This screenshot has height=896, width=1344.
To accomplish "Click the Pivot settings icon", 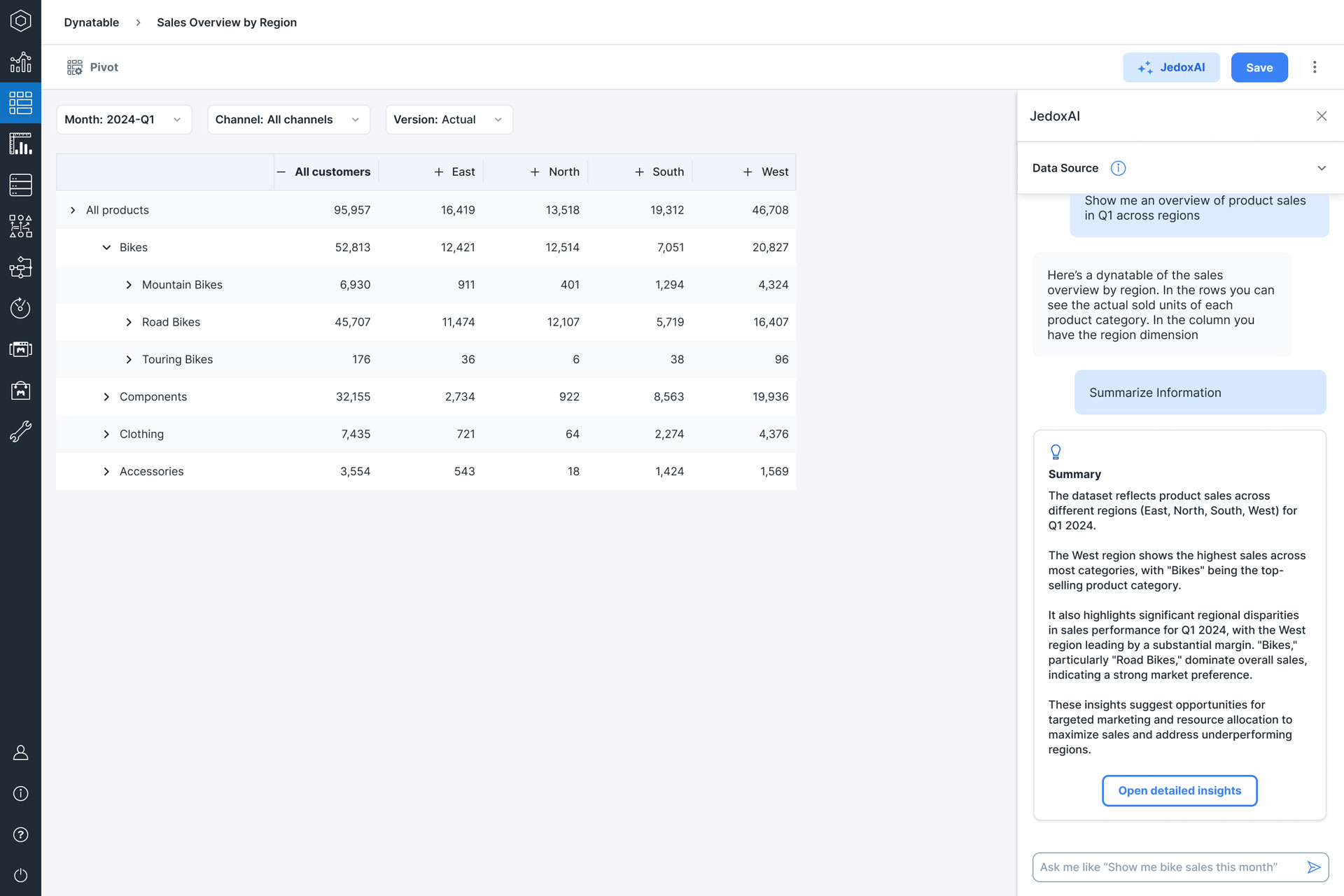I will pos(75,67).
